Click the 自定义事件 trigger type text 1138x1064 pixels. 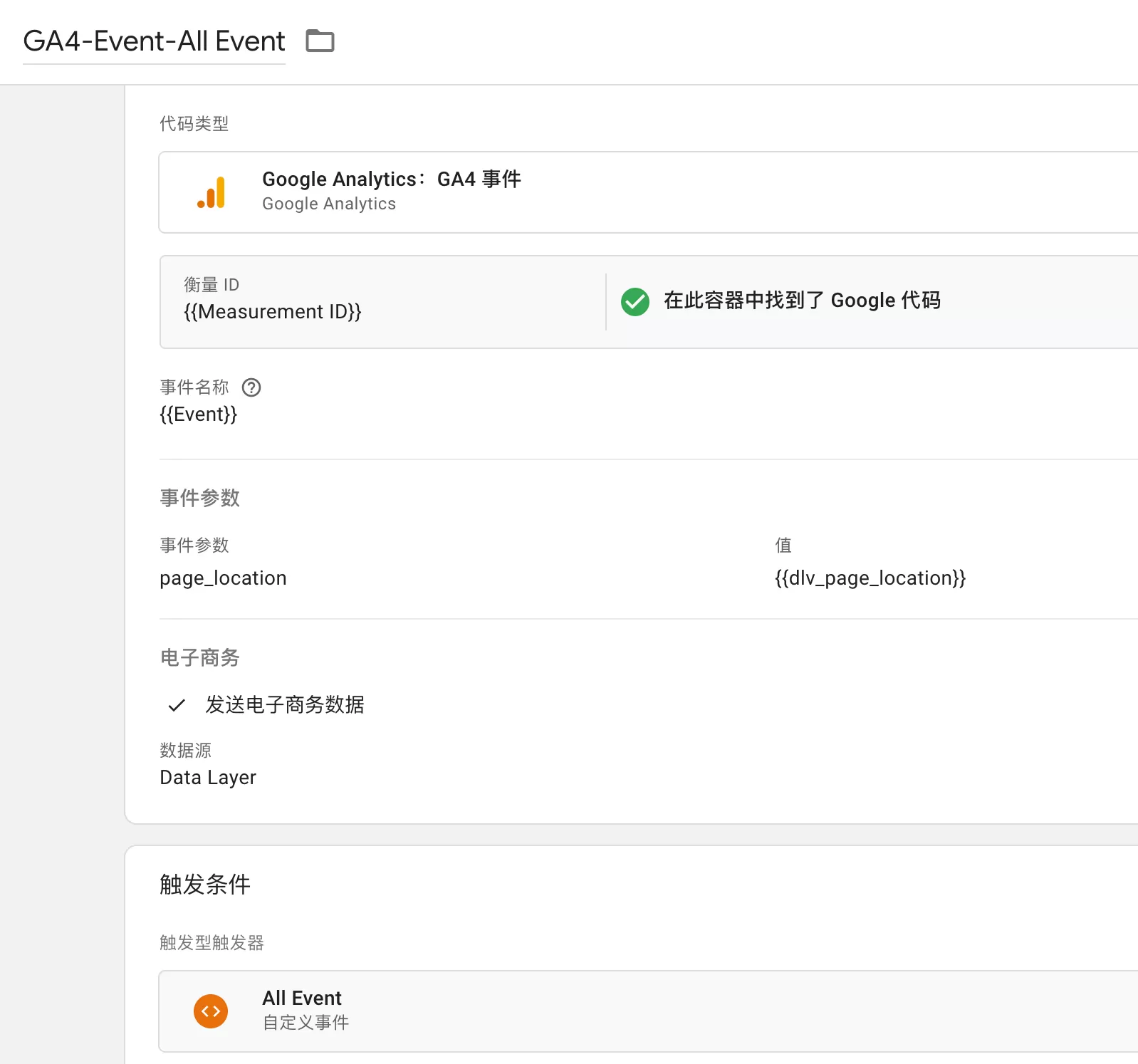(x=306, y=1023)
